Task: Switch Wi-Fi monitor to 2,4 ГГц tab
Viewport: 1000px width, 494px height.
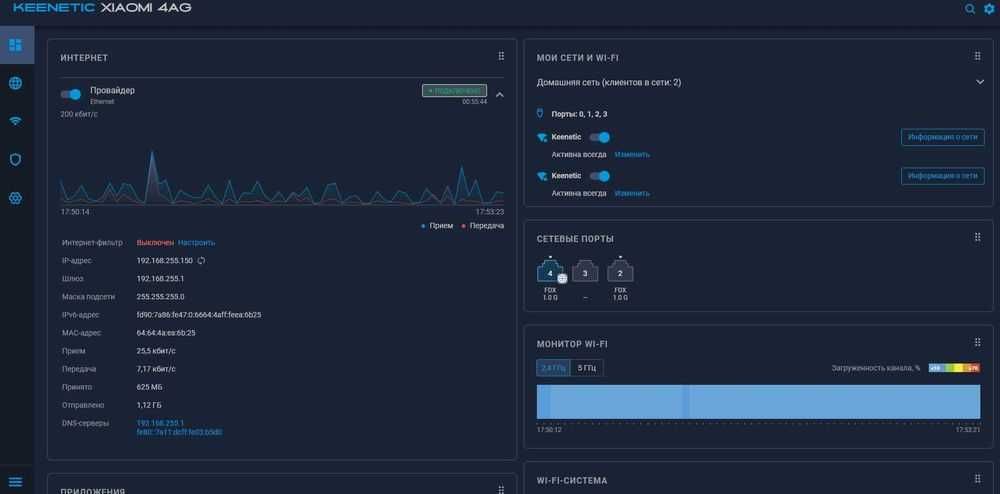Action: pyautogui.click(x=553, y=368)
